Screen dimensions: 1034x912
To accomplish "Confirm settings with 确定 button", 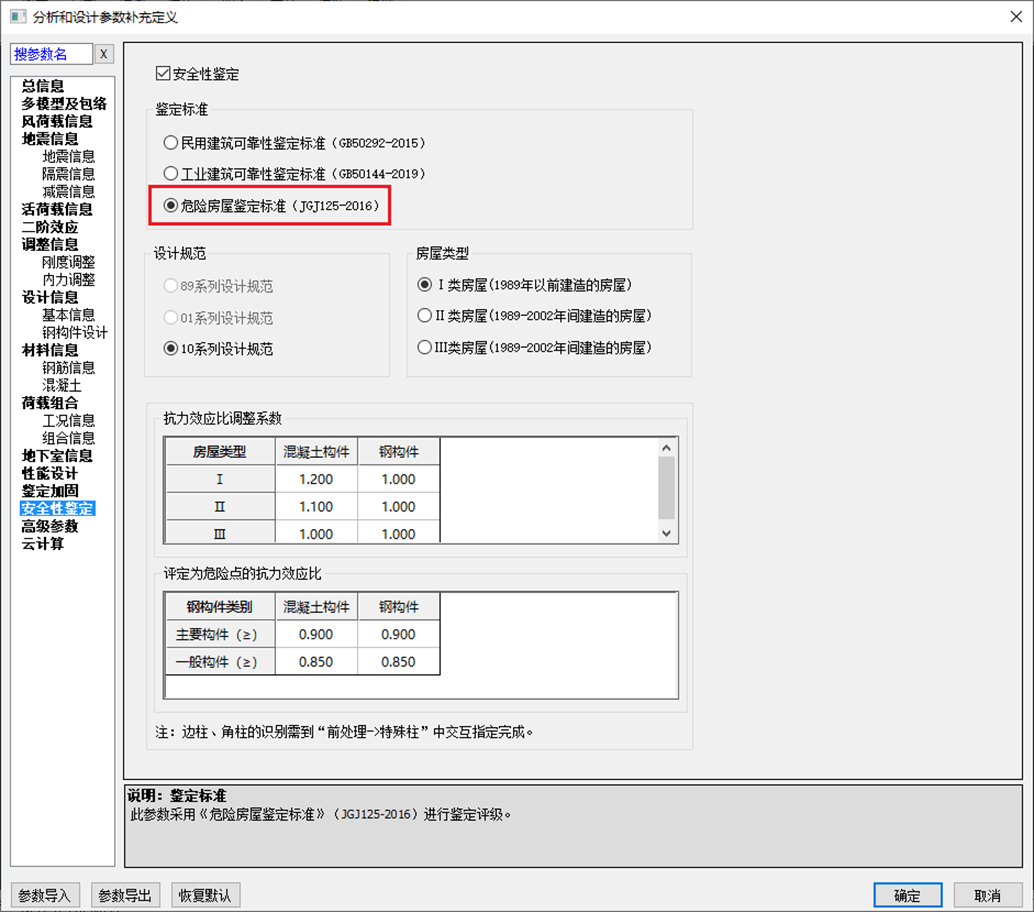I will click(907, 895).
